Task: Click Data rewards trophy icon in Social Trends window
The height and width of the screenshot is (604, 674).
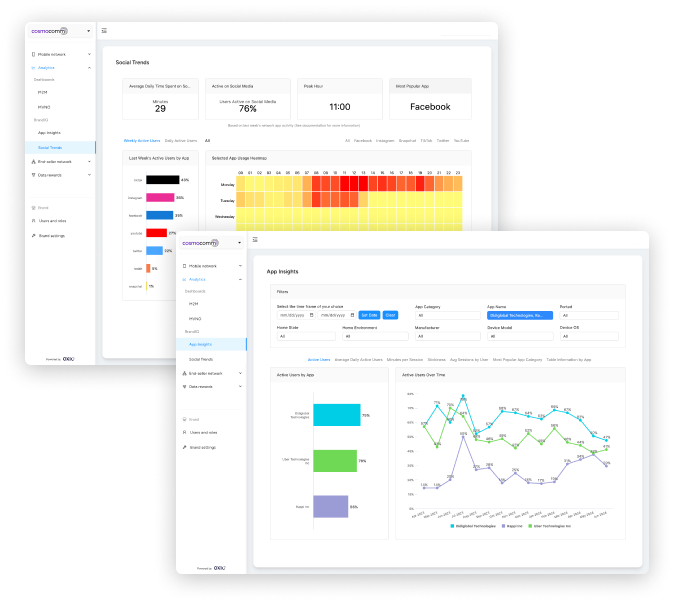Action: coord(34,175)
